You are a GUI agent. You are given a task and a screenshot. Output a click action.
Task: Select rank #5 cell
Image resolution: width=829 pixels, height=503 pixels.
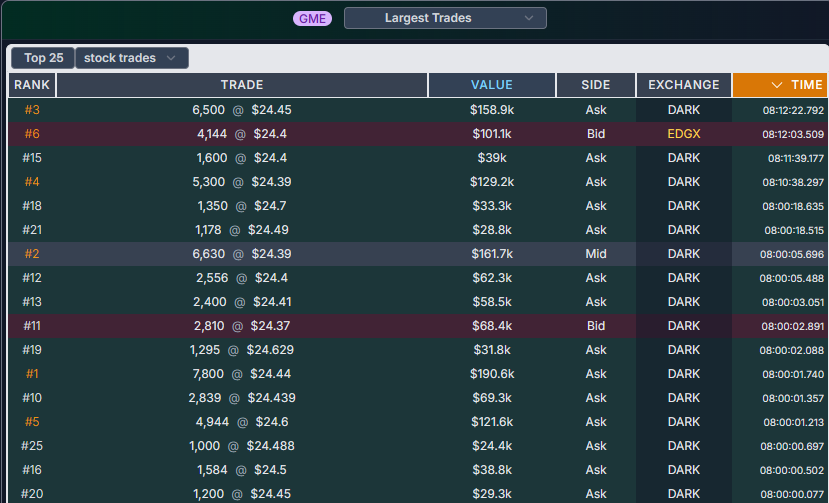click(x=32, y=422)
